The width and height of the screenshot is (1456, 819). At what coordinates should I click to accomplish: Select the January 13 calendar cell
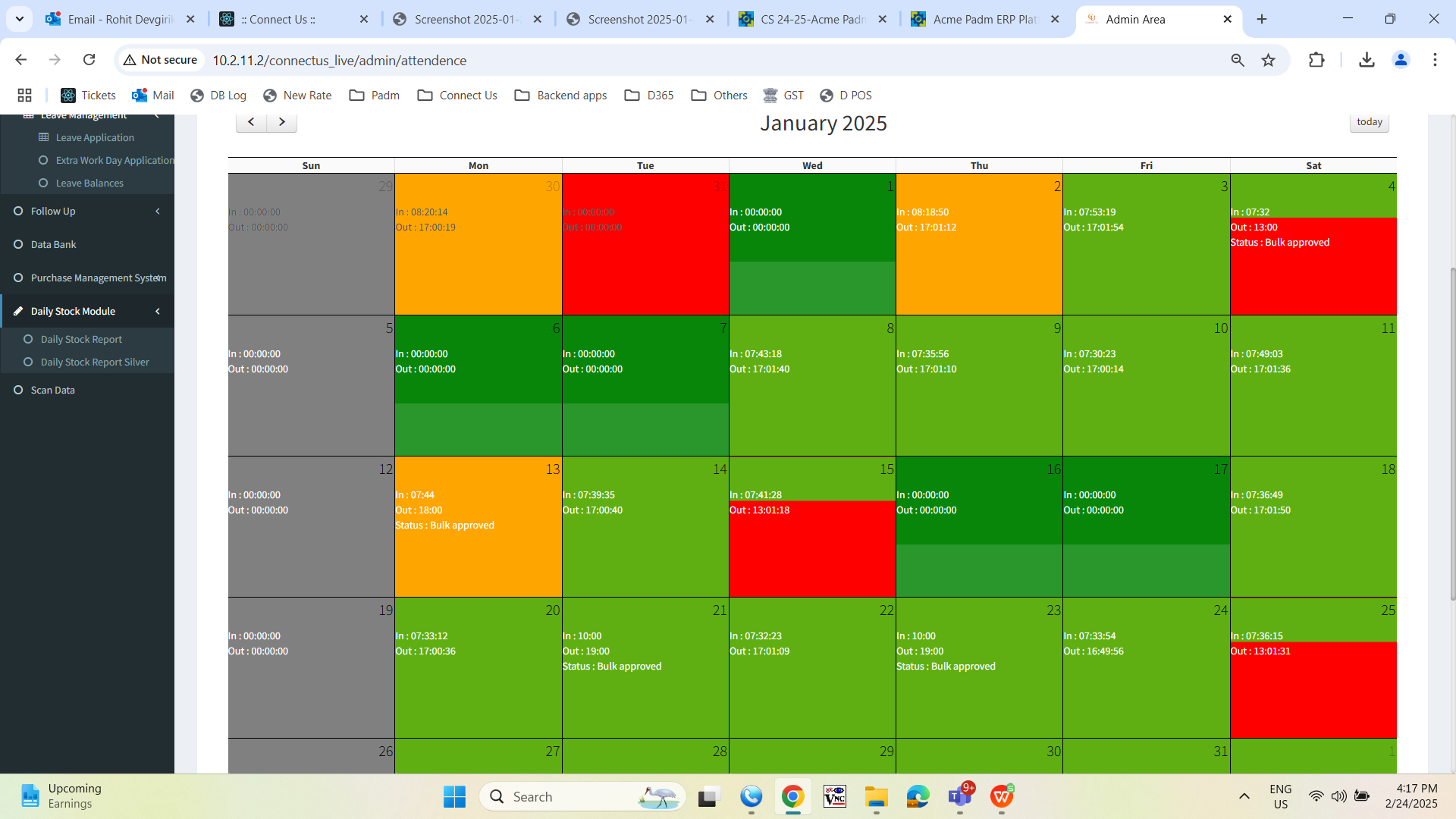coord(479,526)
